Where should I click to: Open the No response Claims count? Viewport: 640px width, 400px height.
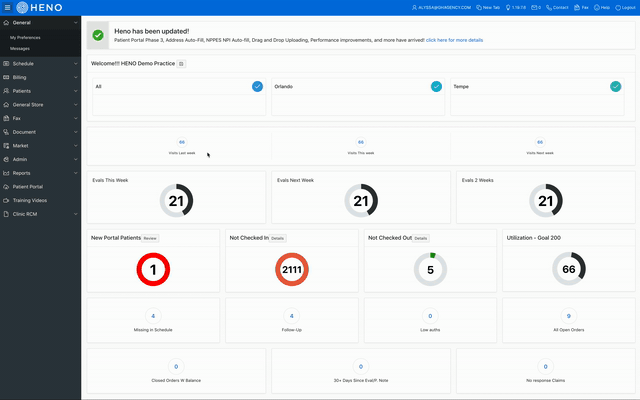tap(546, 367)
